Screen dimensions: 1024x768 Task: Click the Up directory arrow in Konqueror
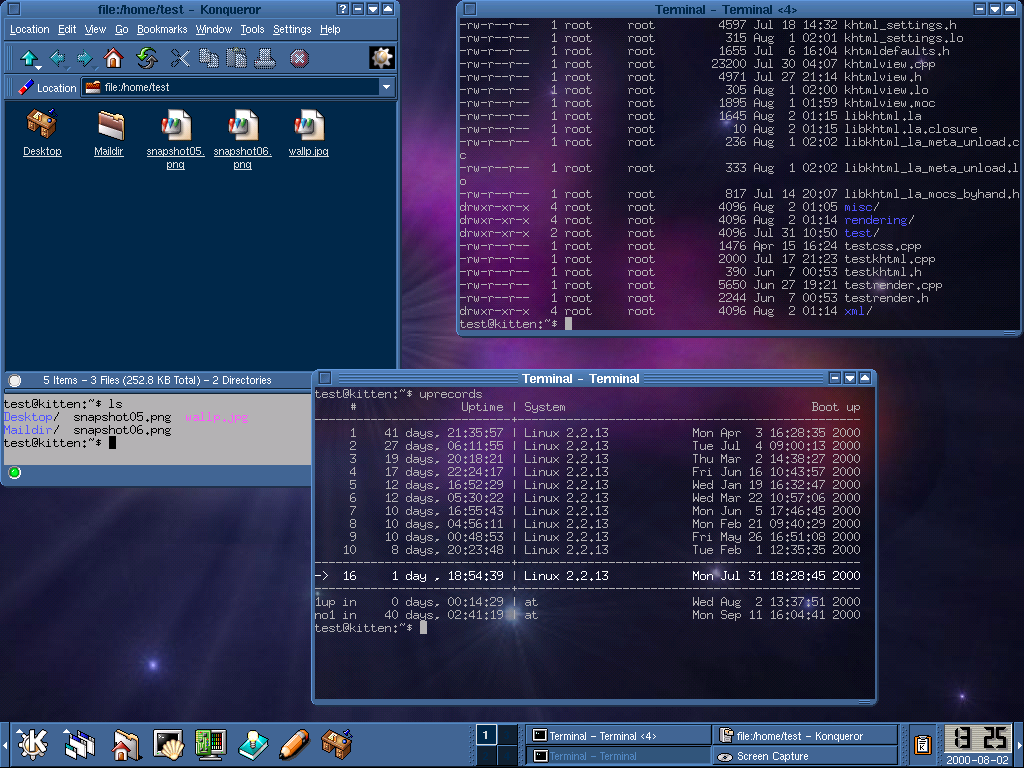29,58
